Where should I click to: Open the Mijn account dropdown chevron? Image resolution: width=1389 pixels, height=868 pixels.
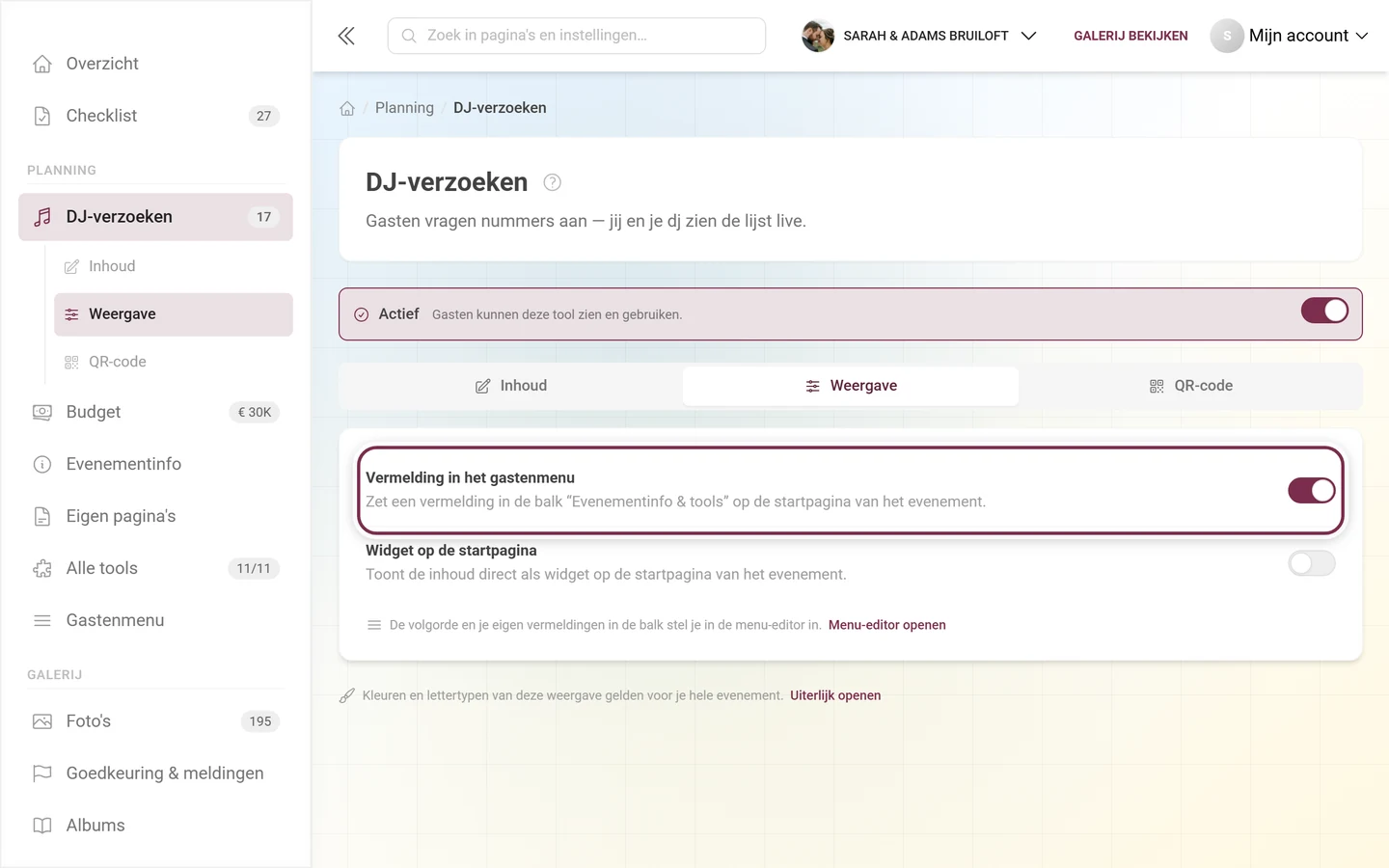pyautogui.click(x=1362, y=36)
